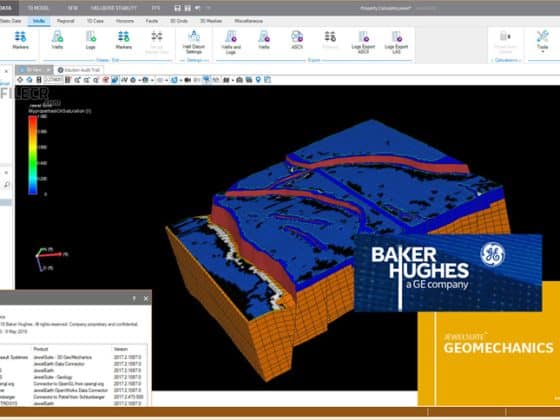Image resolution: width=560 pixels, height=420 pixels.
Task: Open the 1D Data ribbon tab
Action: pos(95,21)
